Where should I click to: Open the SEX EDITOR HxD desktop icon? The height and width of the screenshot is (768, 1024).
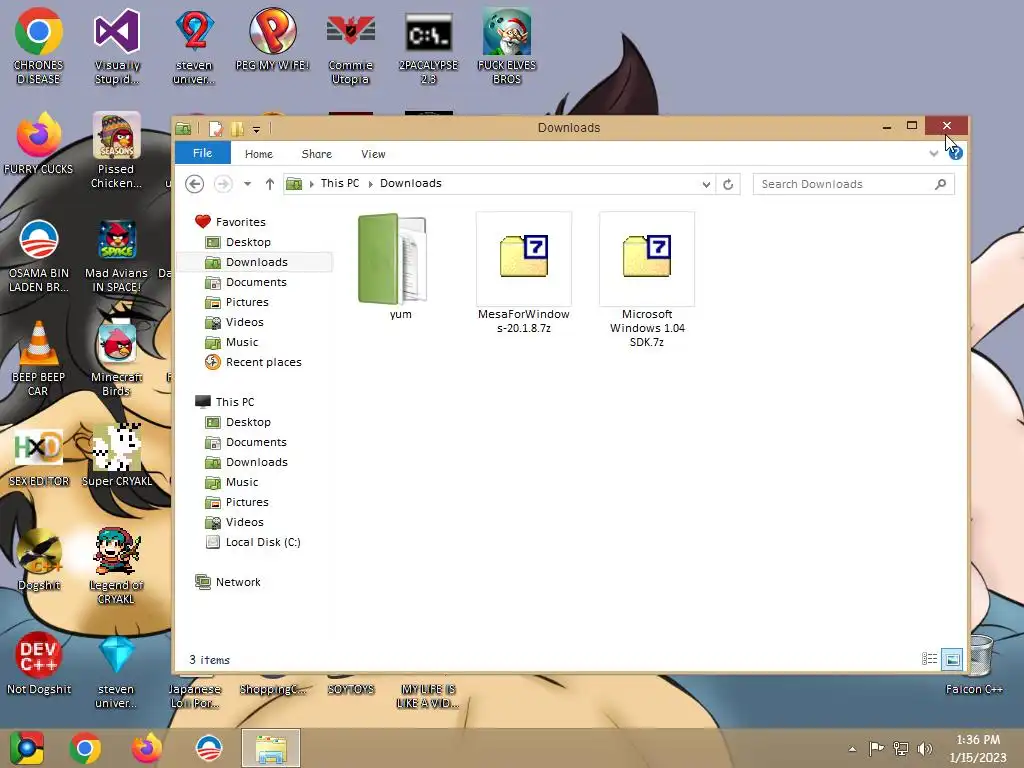(39, 456)
